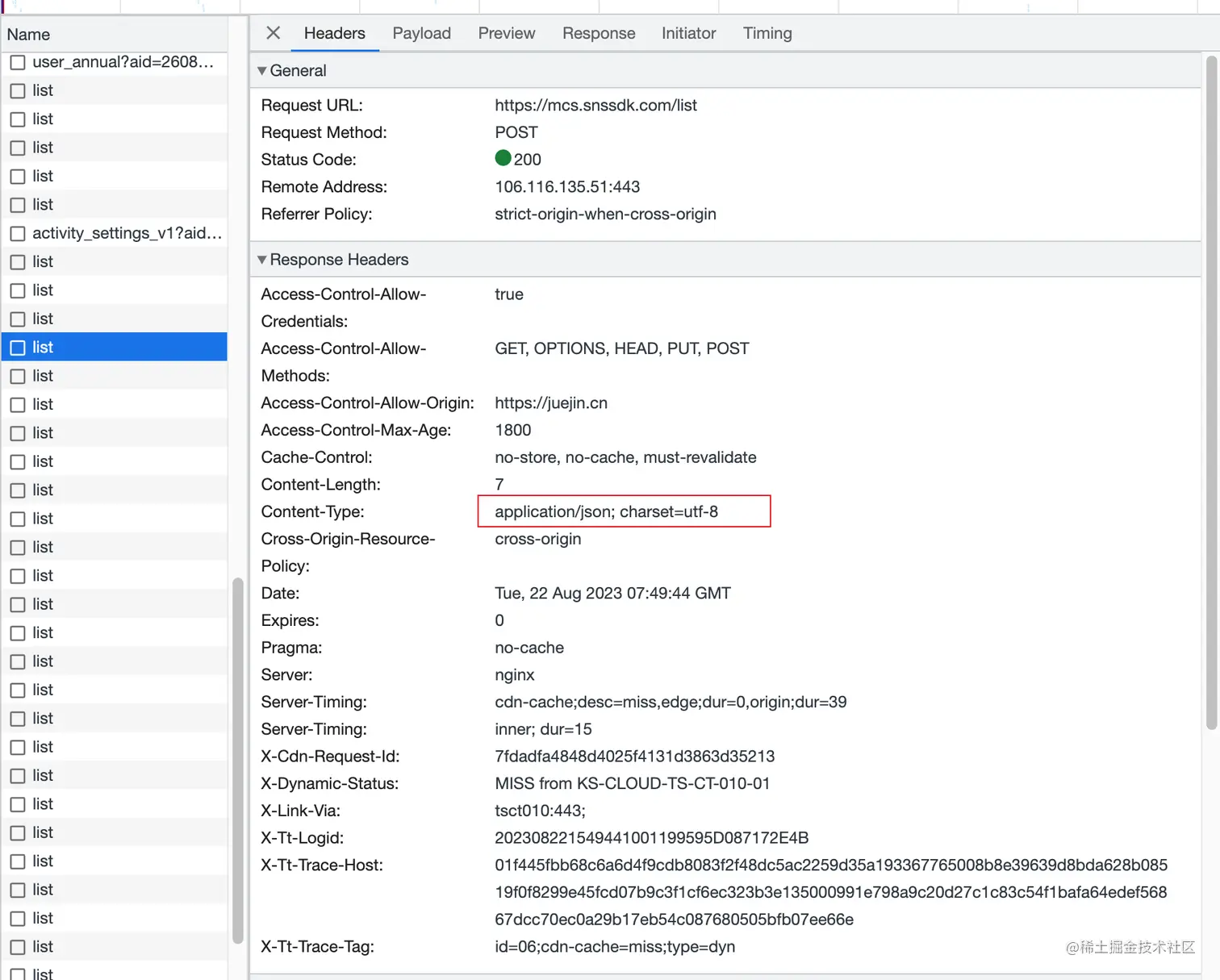1220x980 pixels.
Task: View the Initiator tab
Action: 689,33
